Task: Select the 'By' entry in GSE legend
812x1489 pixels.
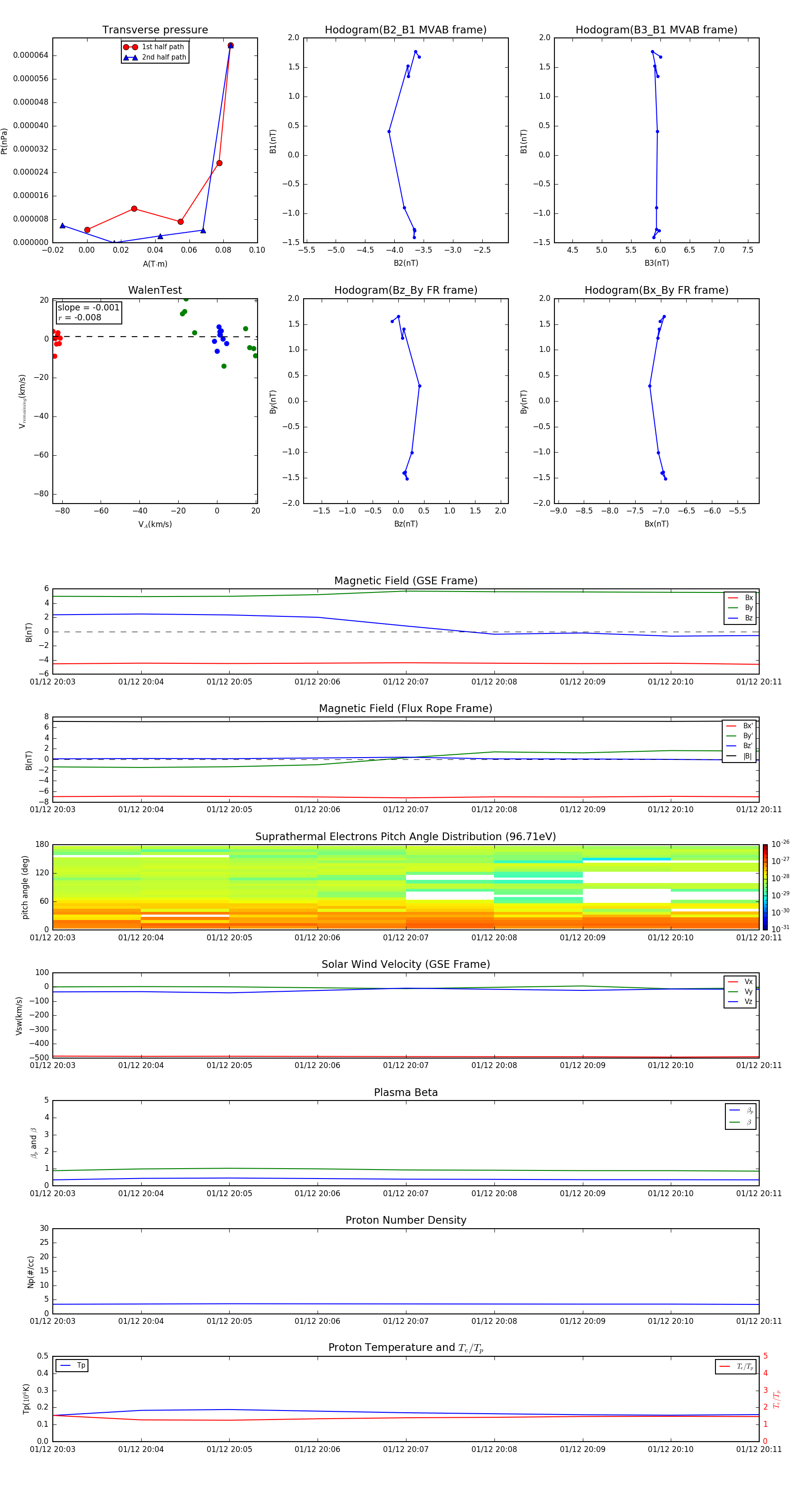Action: pyautogui.click(x=741, y=608)
